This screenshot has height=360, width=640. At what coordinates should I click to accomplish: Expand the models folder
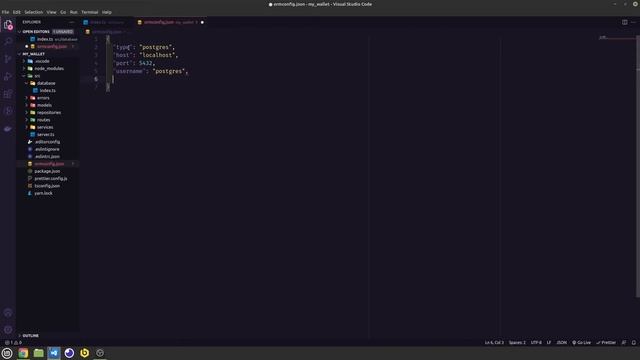(44, 105)
